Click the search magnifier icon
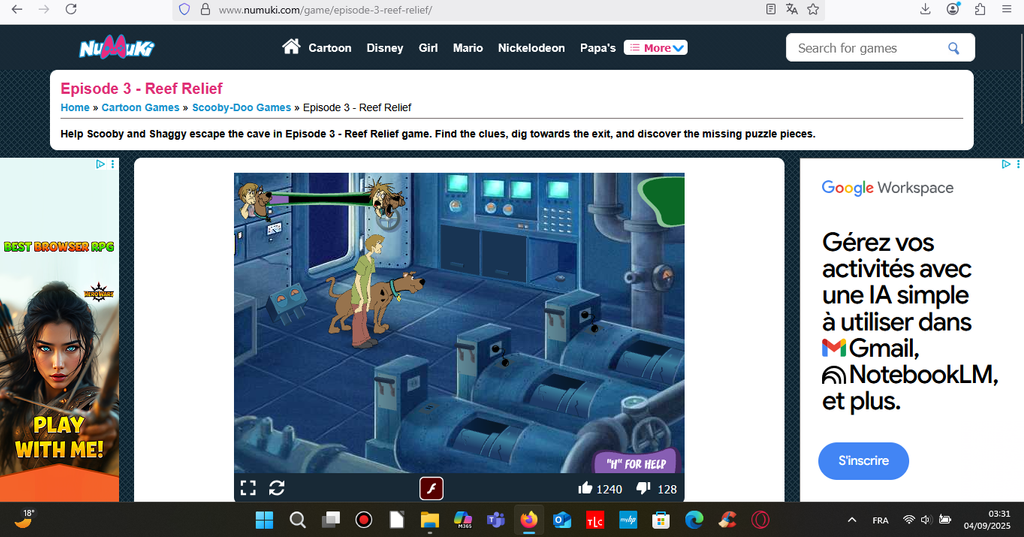The image size is (1024, 537). point(953,48)
